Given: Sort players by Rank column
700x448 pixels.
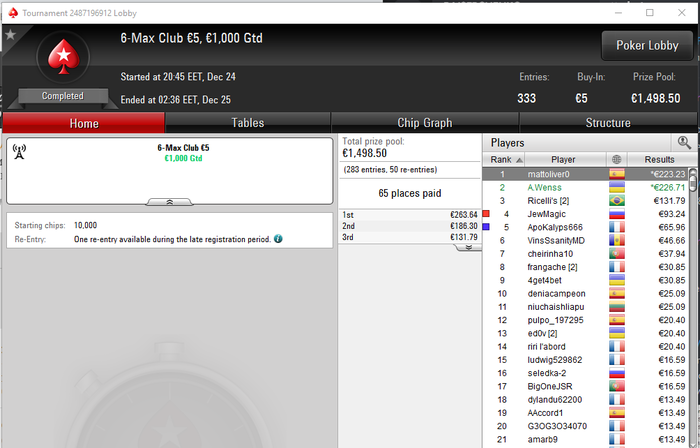Looking at the screenshot, I should [x=504, y=159].
